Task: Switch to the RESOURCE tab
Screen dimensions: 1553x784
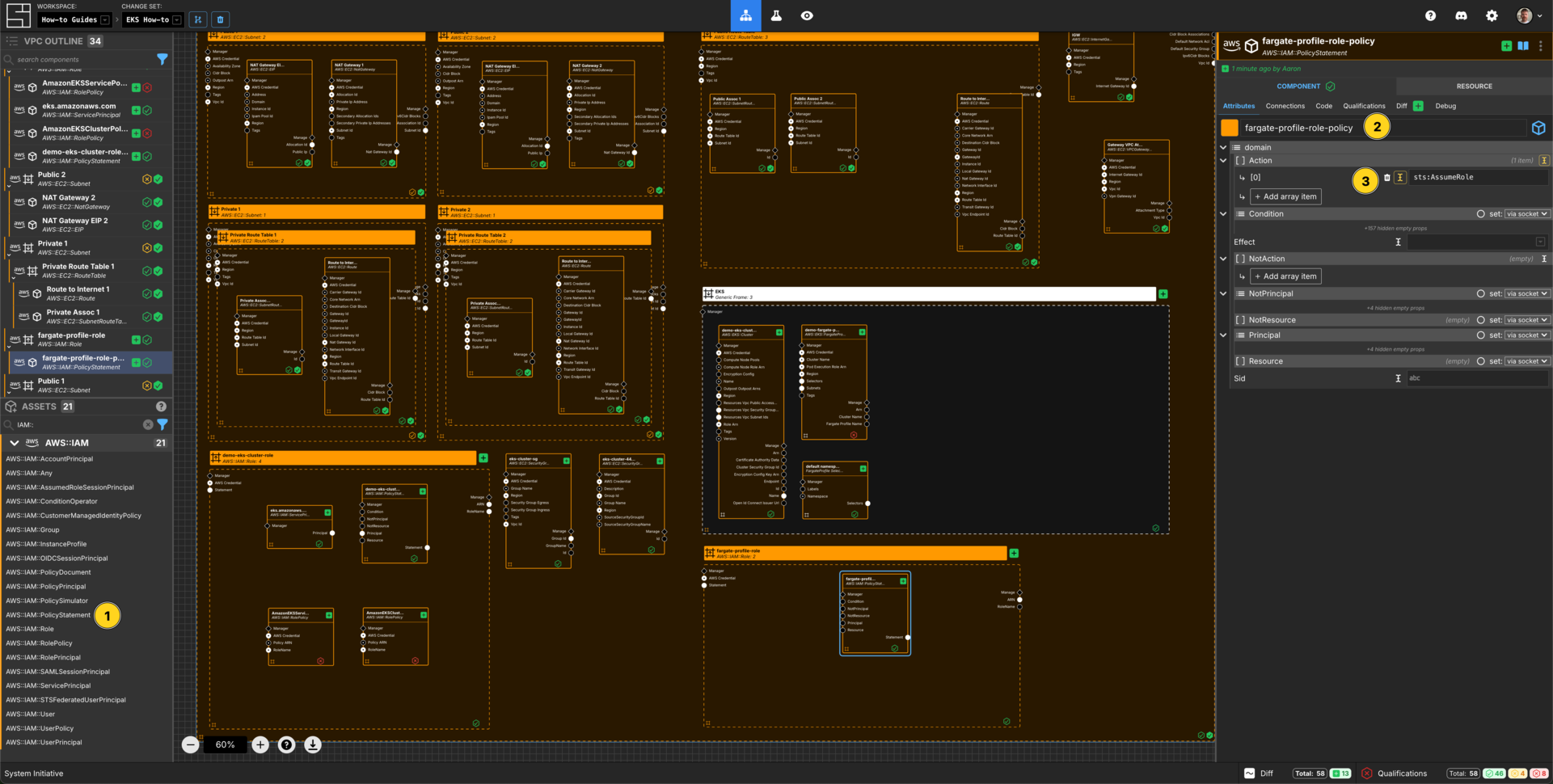Action: pos(1474,86)
